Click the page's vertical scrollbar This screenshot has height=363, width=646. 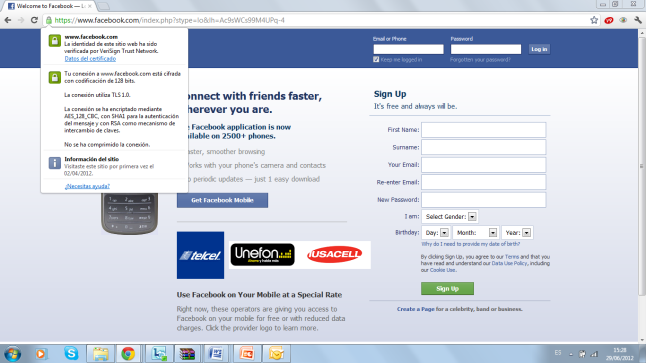642,166
